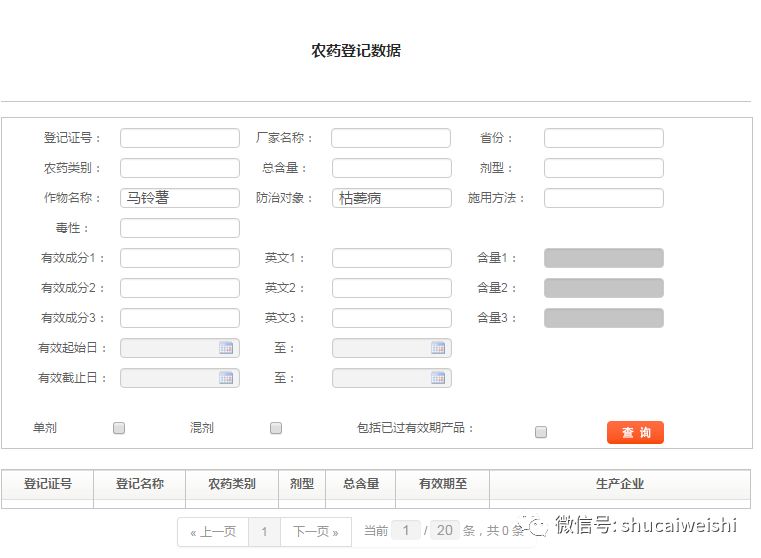Click the current page number input box

[x=406, y=531]
